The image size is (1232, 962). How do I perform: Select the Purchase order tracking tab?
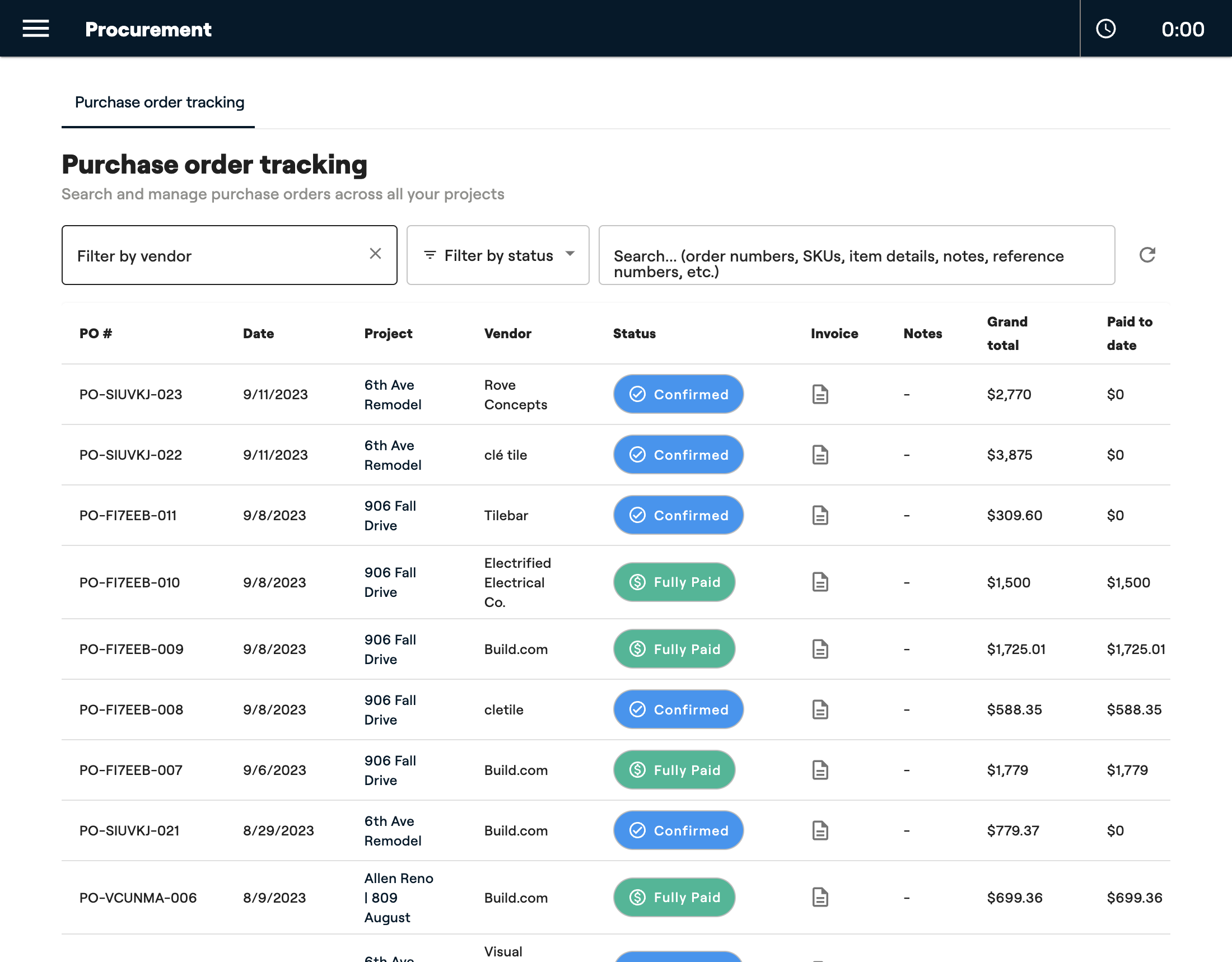(159, 102)
